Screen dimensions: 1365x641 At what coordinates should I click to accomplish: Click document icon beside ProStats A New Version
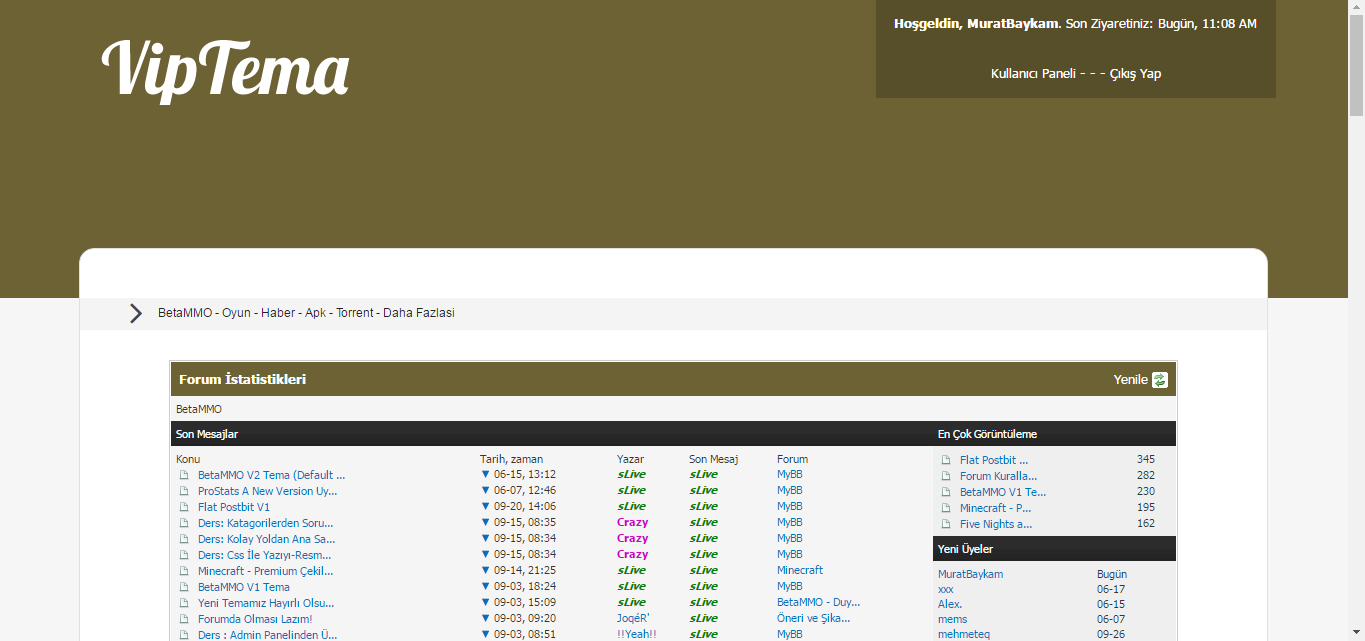click(x=184, y=491)
